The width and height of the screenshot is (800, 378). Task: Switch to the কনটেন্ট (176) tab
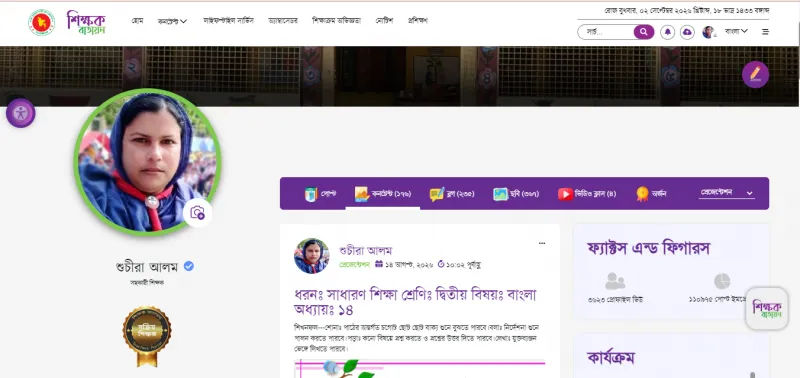point(383,194)
